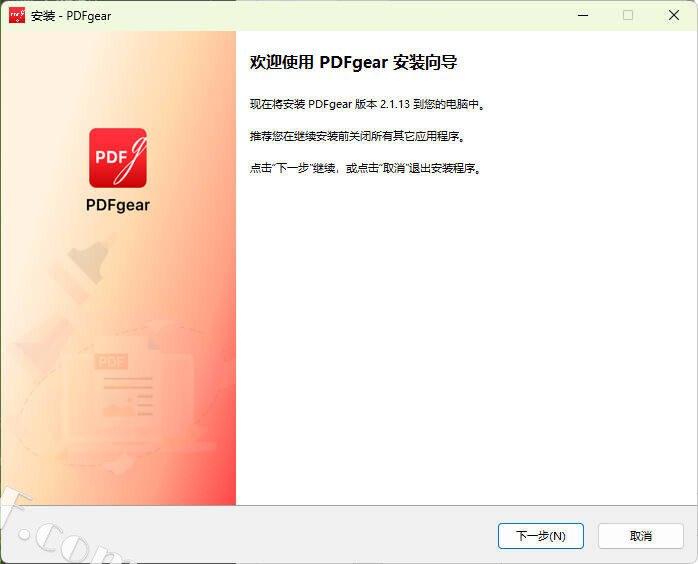Click the red PDFgear logo

click(x=118, y=158)
